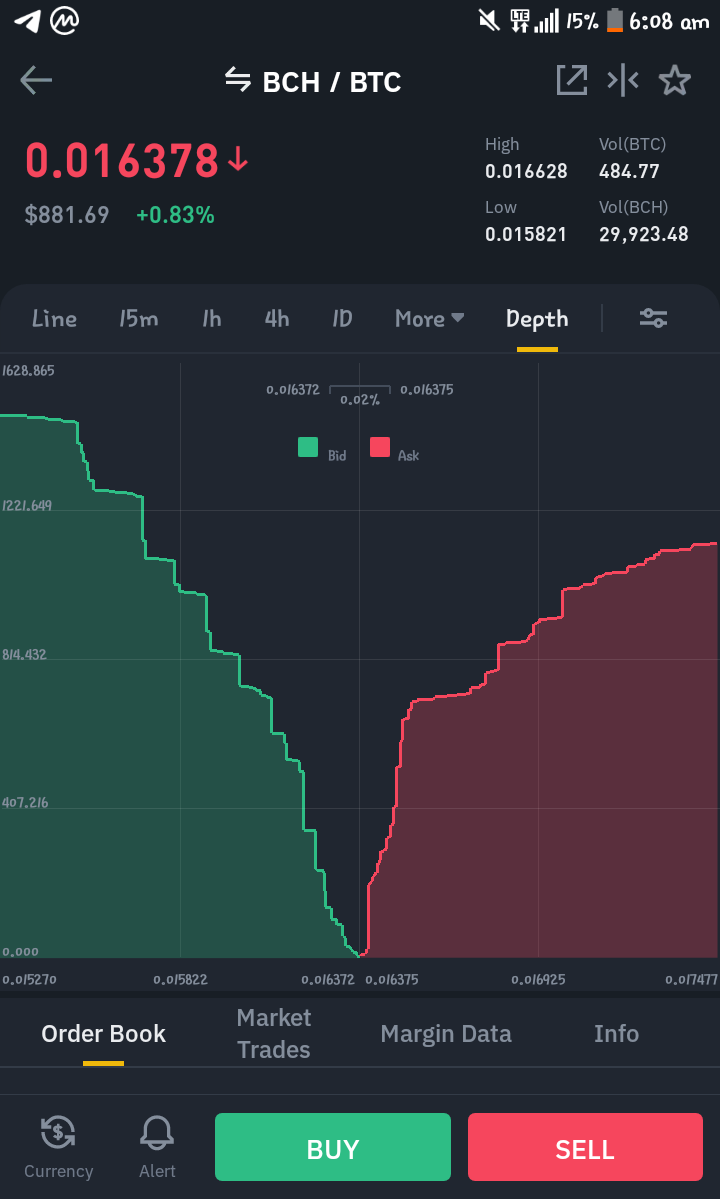Select the 4h interval tab

pyautogui.click(x=277, y=318)
